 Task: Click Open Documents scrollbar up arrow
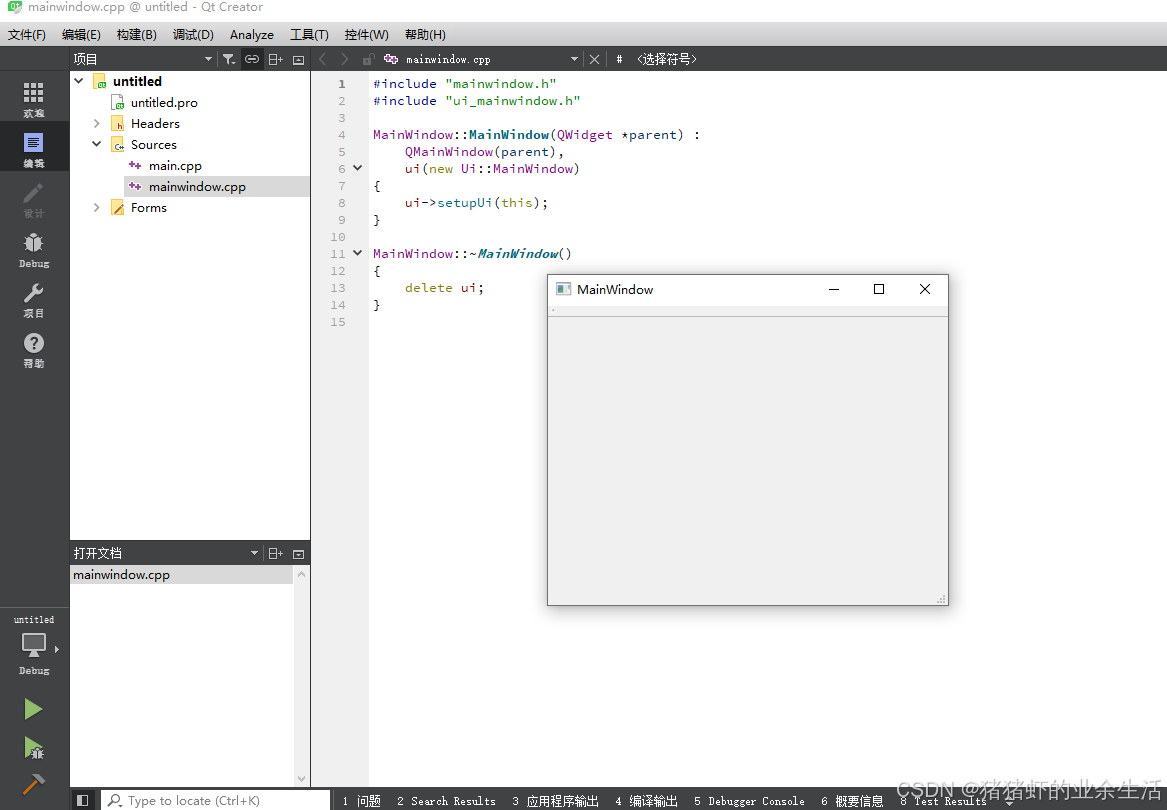pyautogui.click(x=301, y=574)
